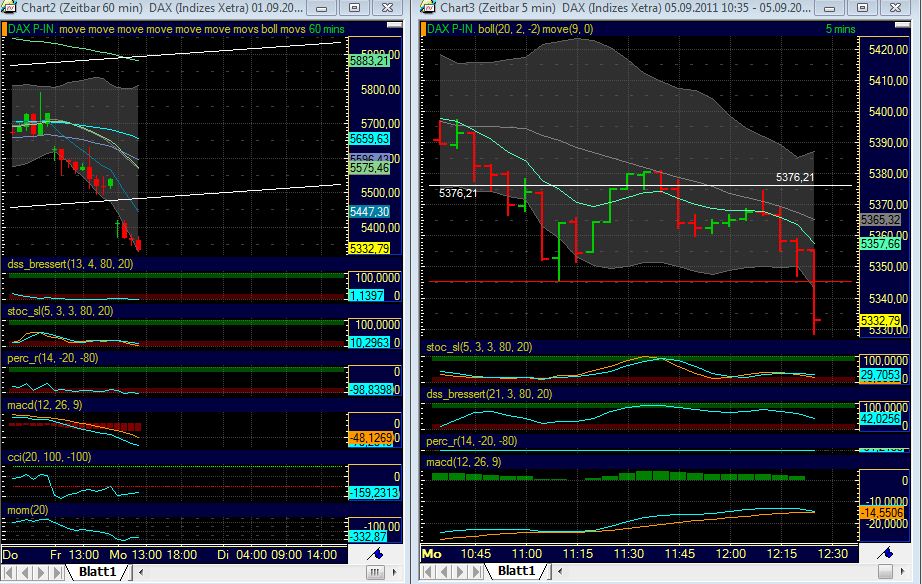Close the Chart2 window

click(x=387, y=8)
